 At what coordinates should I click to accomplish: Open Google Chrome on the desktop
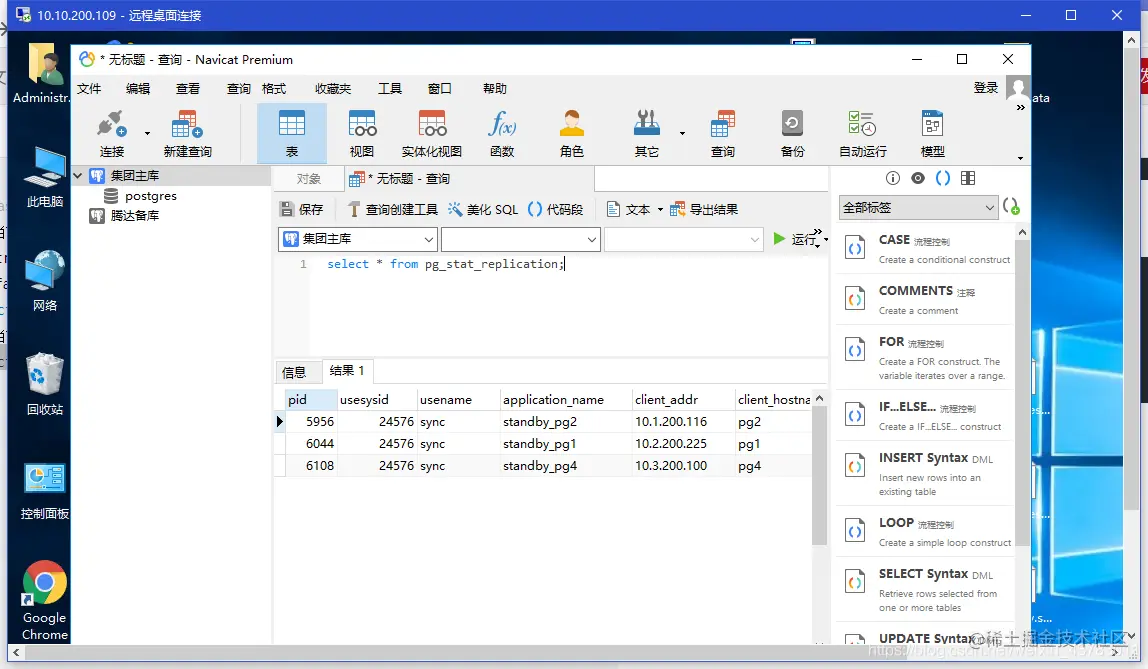pyautogui.click(x=45, y=602)
